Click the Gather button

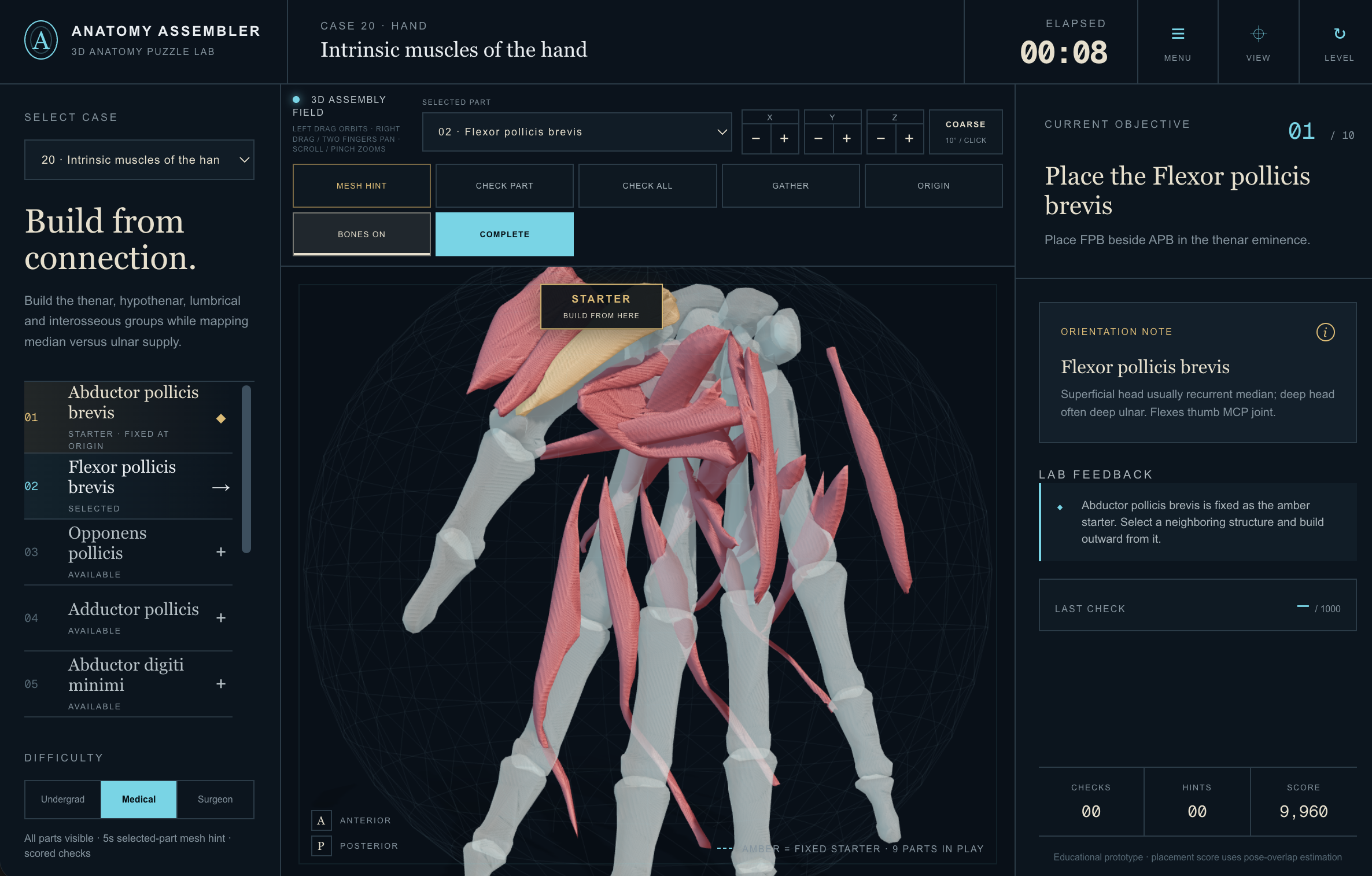(x=791, y=186)
